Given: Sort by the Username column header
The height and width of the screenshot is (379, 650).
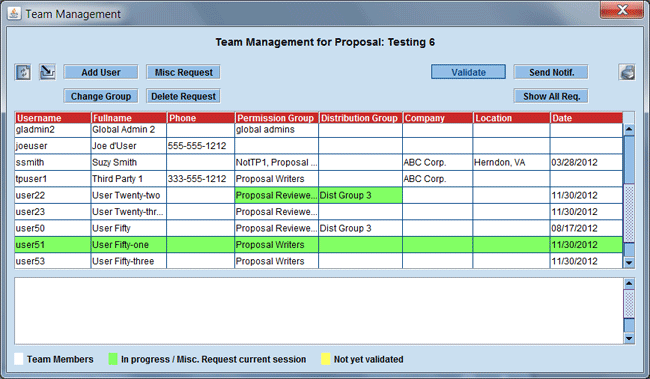Looking at the screenshot, I should coord(53,118).
